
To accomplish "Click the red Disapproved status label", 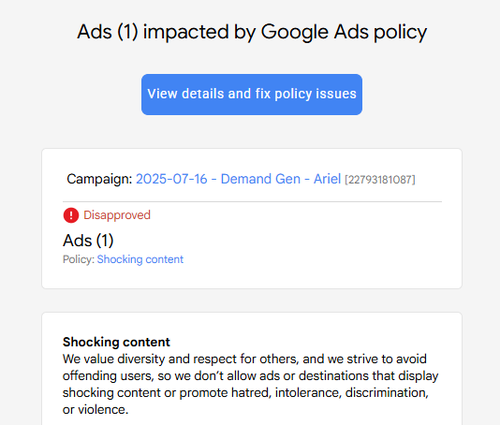I will (117, 215).
